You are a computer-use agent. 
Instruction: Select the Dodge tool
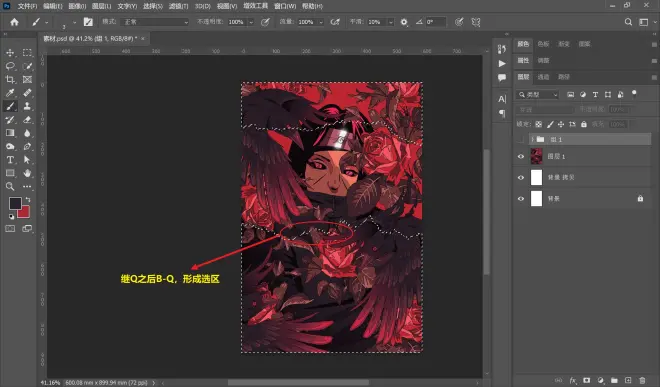click(x=10, y=147)
